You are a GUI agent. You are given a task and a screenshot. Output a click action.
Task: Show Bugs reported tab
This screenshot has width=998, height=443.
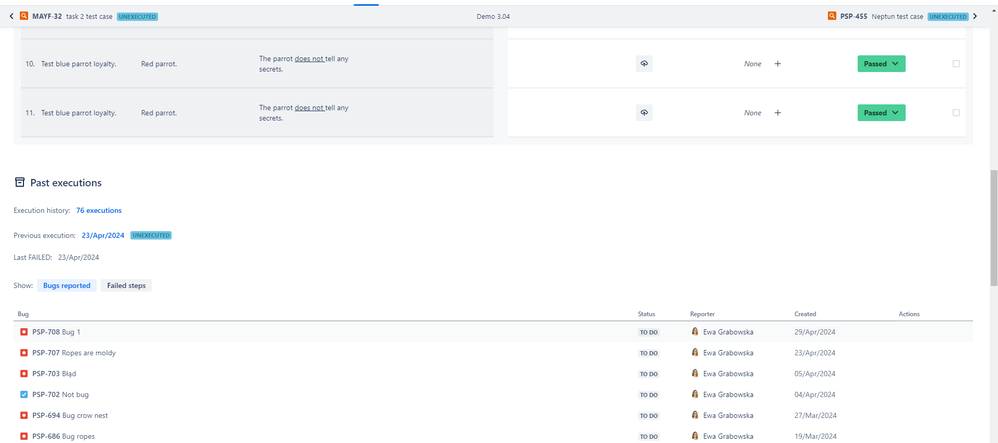tap(67, 286)
